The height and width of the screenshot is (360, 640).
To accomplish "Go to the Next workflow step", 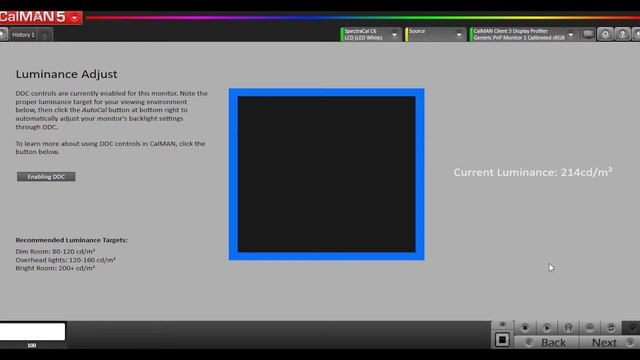I will tap(610, 342).
